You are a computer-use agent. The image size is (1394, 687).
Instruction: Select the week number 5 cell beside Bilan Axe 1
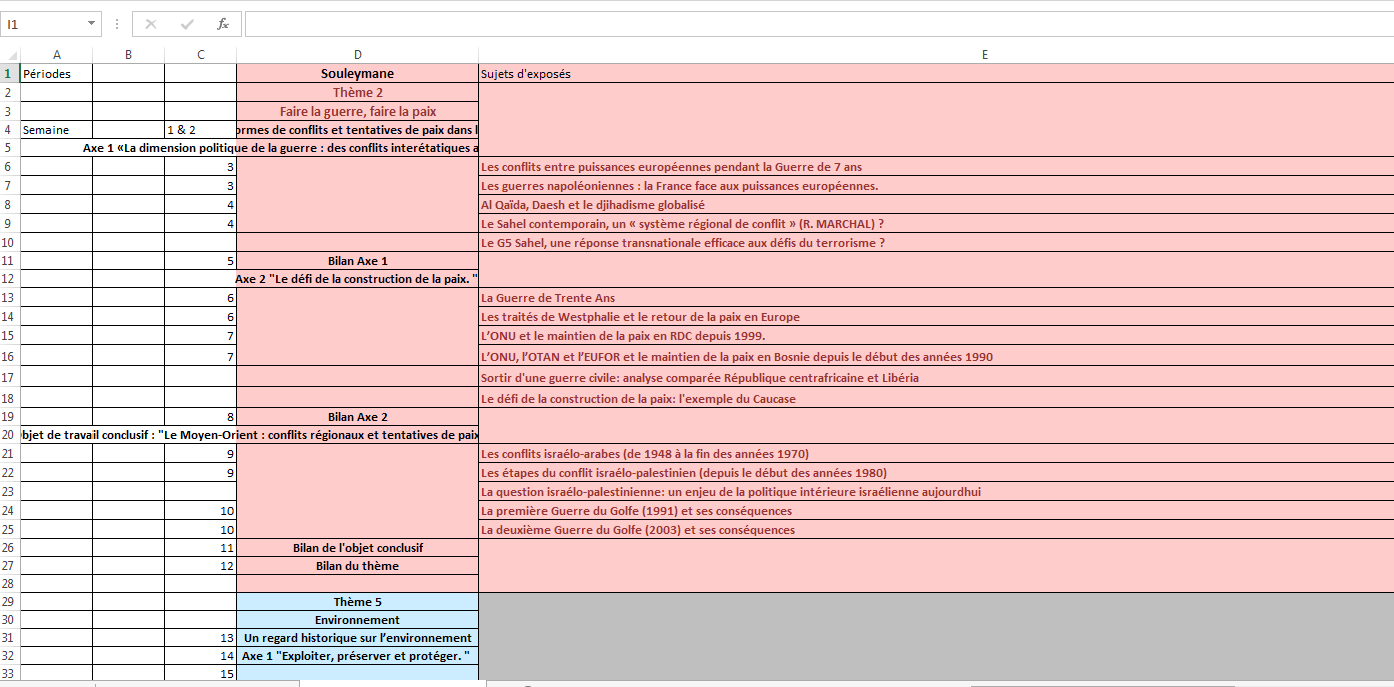click(x=201, y=261)
